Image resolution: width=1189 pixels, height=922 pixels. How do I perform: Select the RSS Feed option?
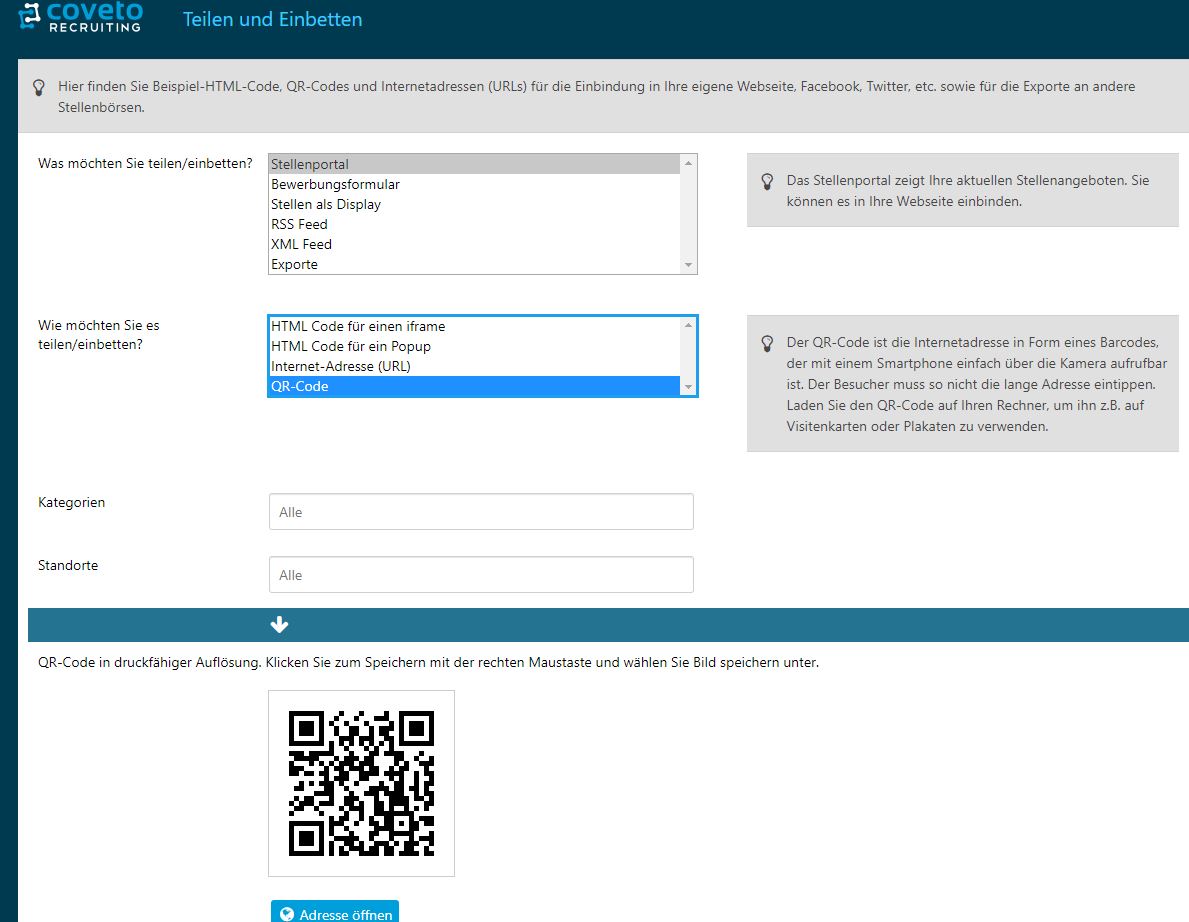click(475, 224)
